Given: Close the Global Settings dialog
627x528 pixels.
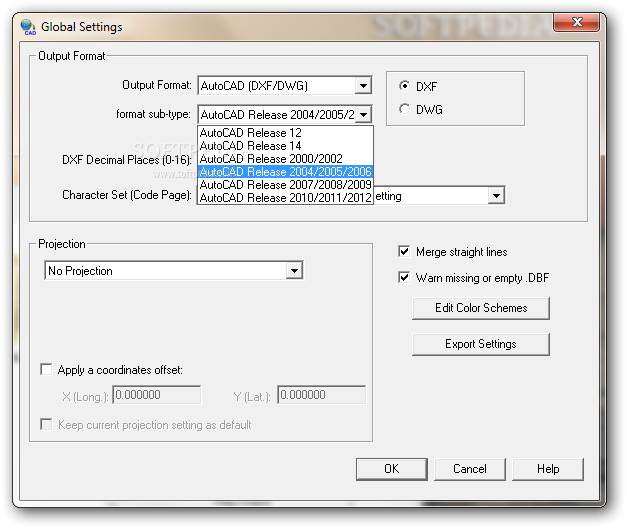Looking at the screenshot, I should [x=576, y=22].
